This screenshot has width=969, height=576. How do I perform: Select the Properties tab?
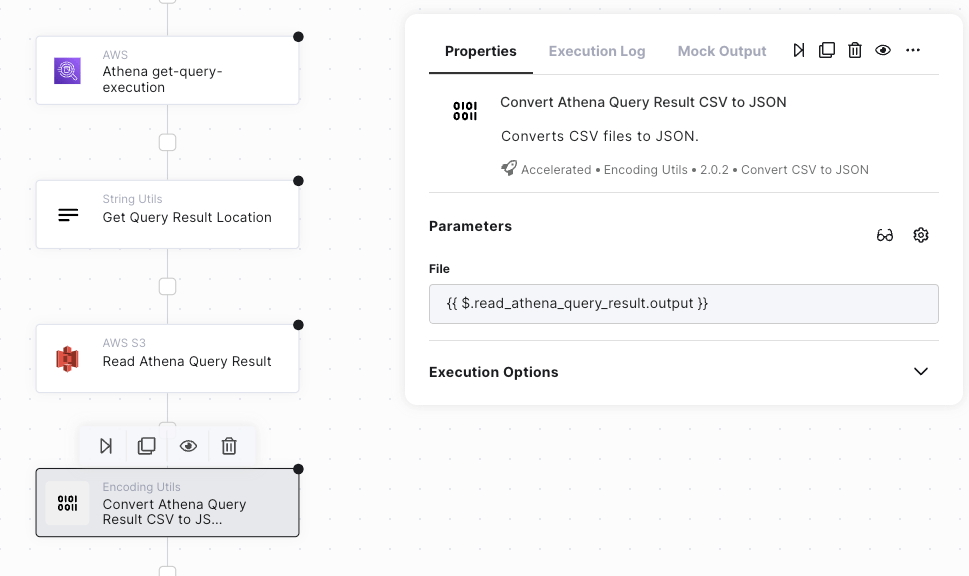[x=481, y=51]
